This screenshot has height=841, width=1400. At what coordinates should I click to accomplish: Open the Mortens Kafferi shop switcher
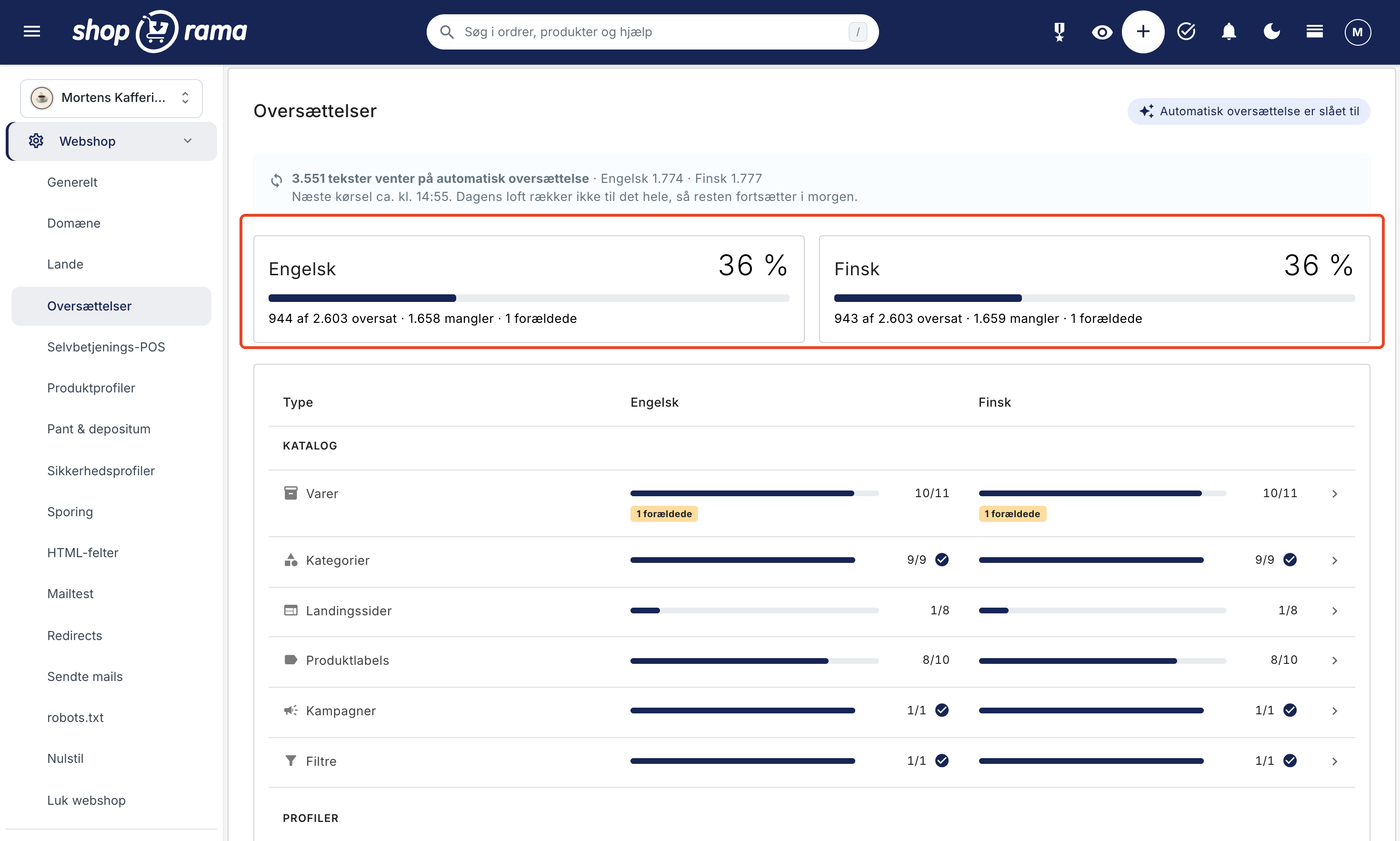pyautogui.click(x=111, y=98)
